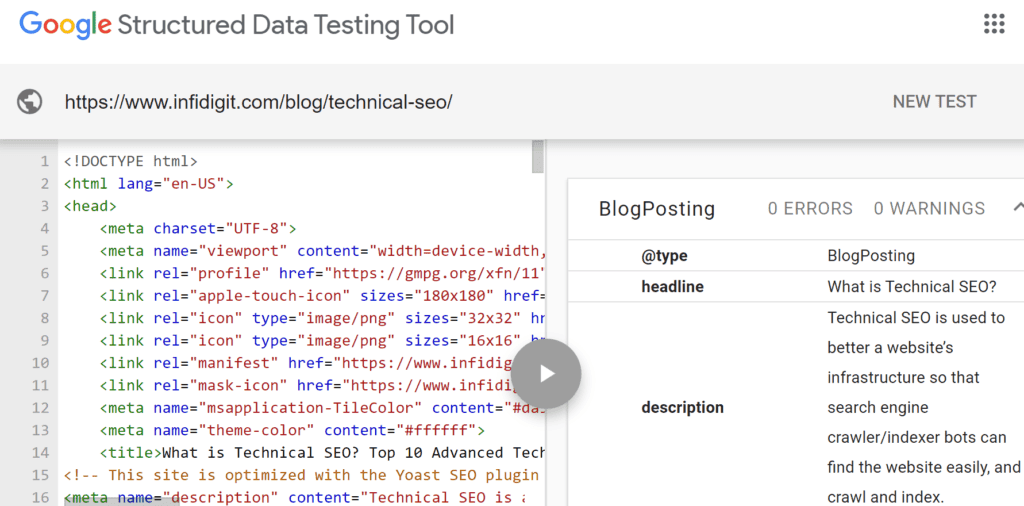Click the <!DOCTYPE html> code line

tap(131, 161)
